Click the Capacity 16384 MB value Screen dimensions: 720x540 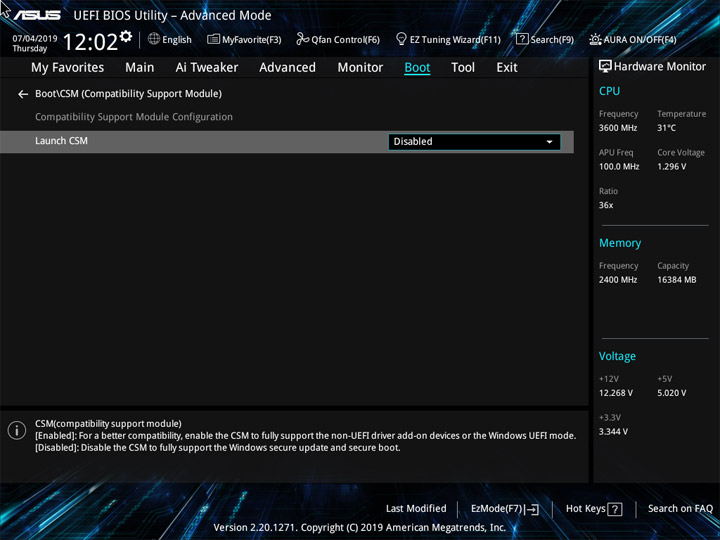pyautogui.click(x=677, y=280)
